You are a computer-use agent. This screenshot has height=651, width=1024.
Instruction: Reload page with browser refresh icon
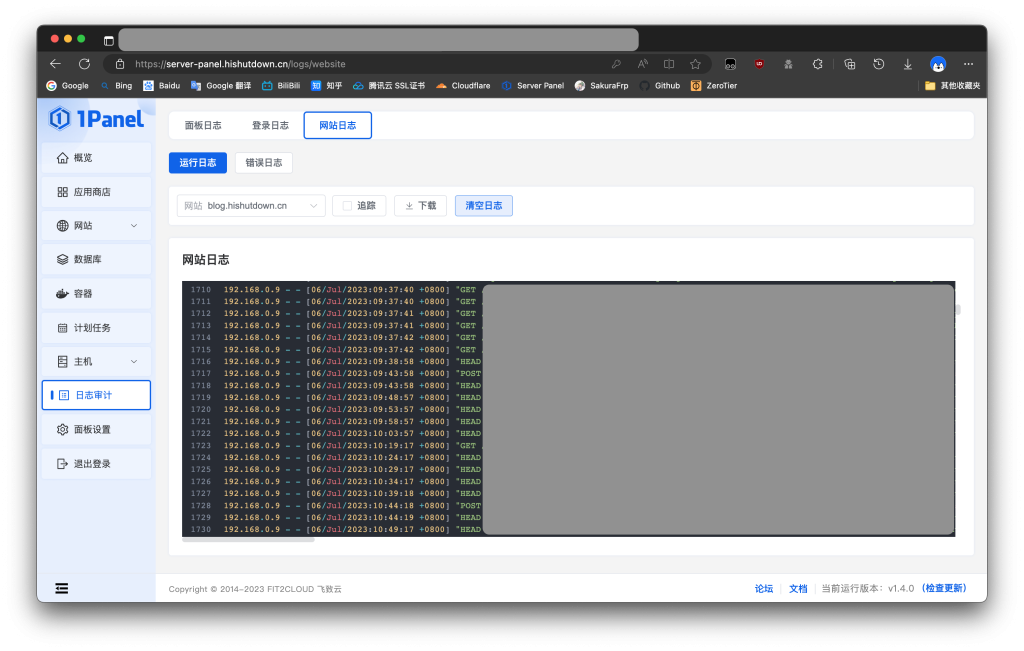pos(84,64)
